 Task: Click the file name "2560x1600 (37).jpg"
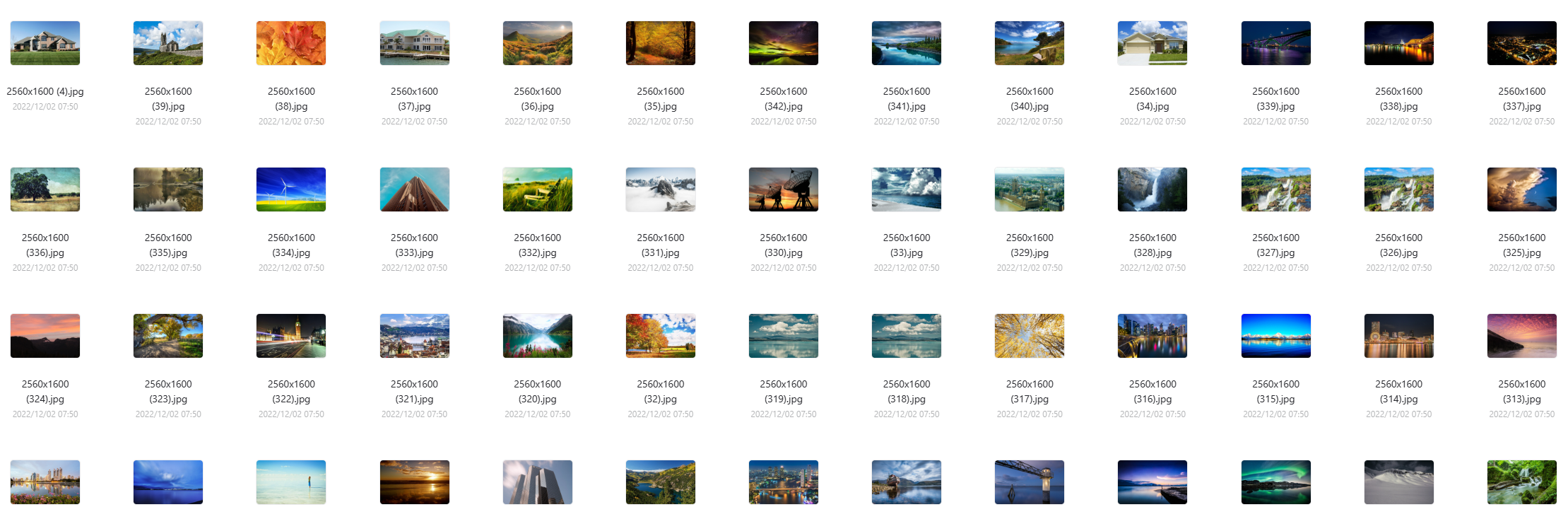414,99
